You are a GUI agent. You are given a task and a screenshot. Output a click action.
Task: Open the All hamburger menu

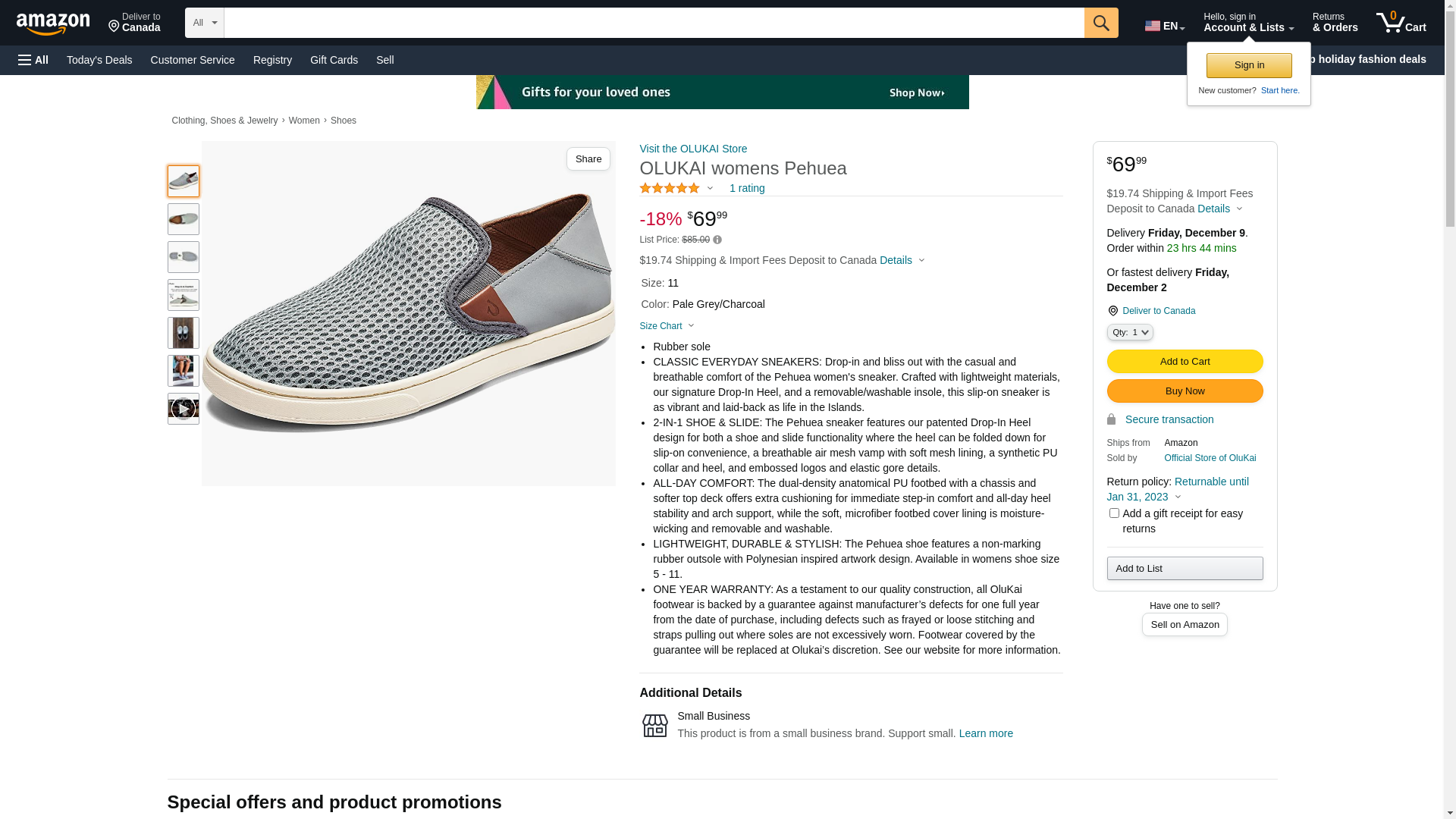click(x=33, y=60)
